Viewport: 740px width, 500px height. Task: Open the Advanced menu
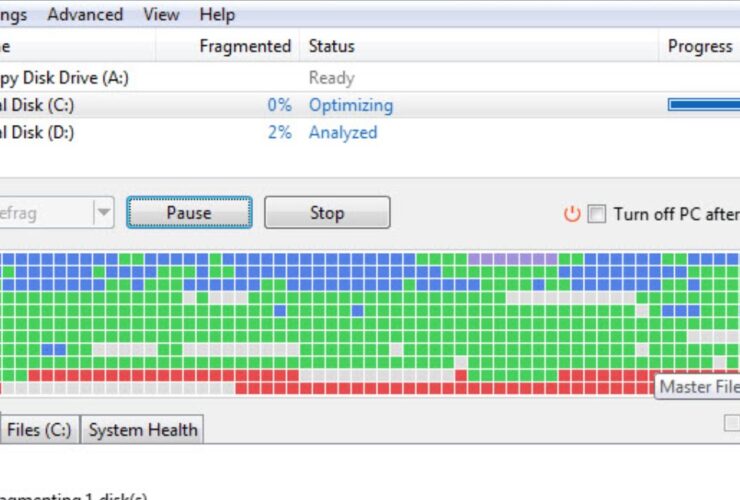coord(85,15)
